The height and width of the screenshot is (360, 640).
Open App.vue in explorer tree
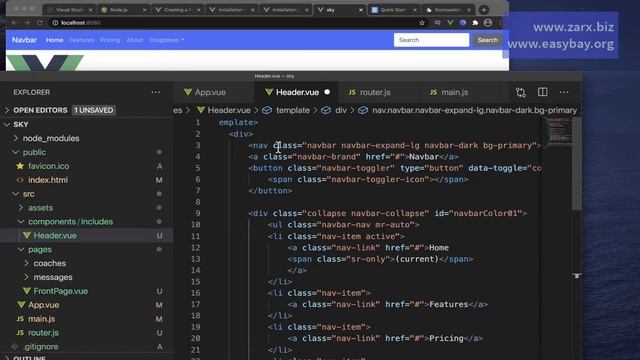(x=44, y=305)
